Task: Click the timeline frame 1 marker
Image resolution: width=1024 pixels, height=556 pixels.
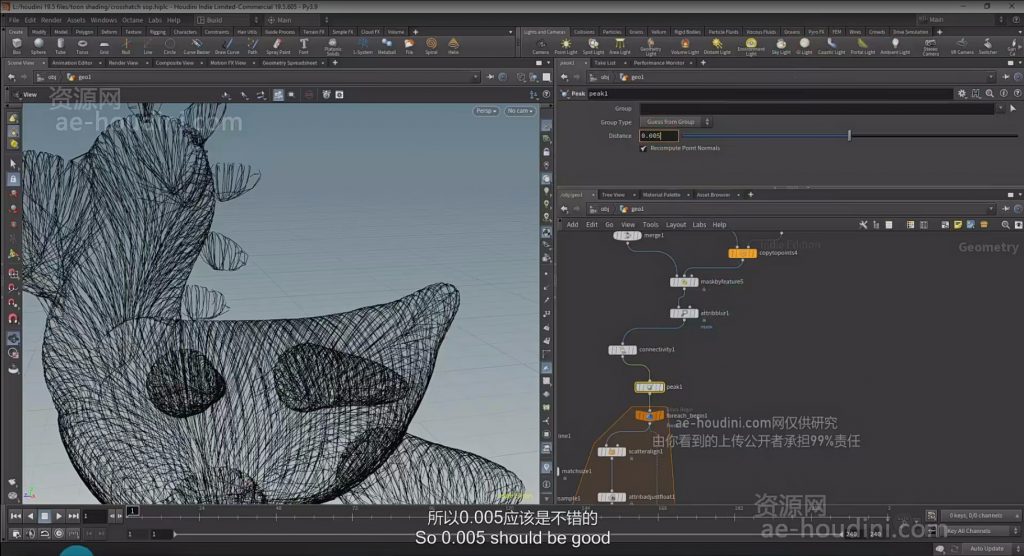Action: pos(133,511)
